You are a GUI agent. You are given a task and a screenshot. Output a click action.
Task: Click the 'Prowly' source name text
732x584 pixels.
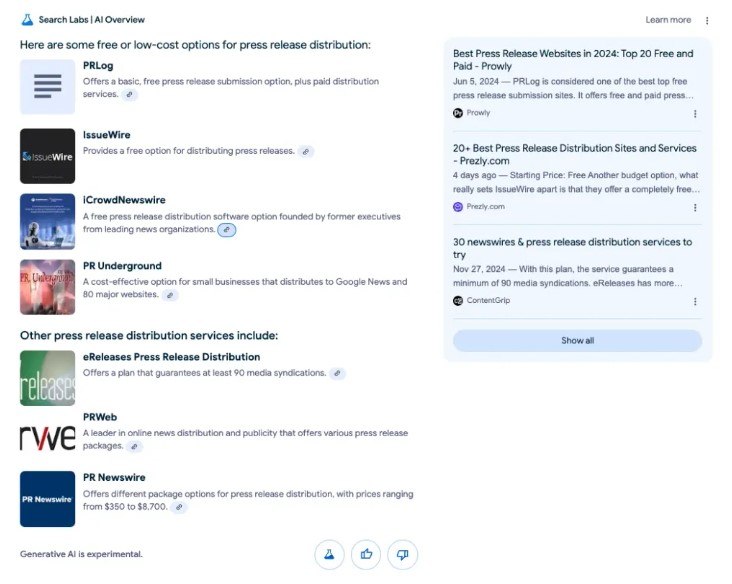point(479,113)
